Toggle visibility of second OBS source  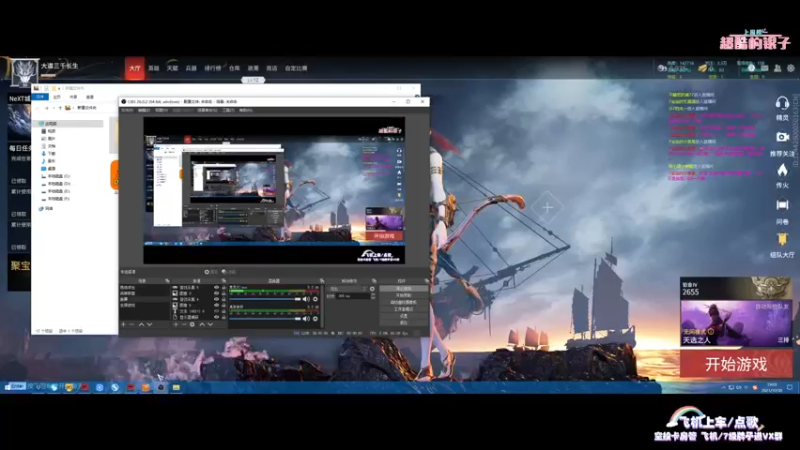217,293
